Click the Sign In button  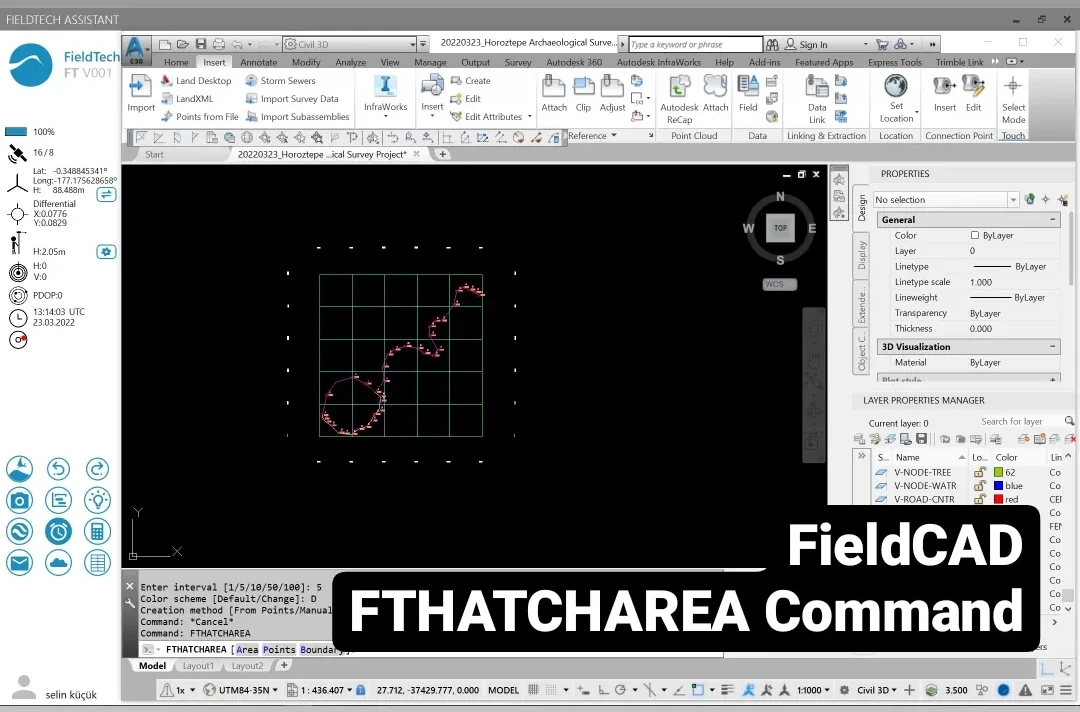tap(807, 44)
